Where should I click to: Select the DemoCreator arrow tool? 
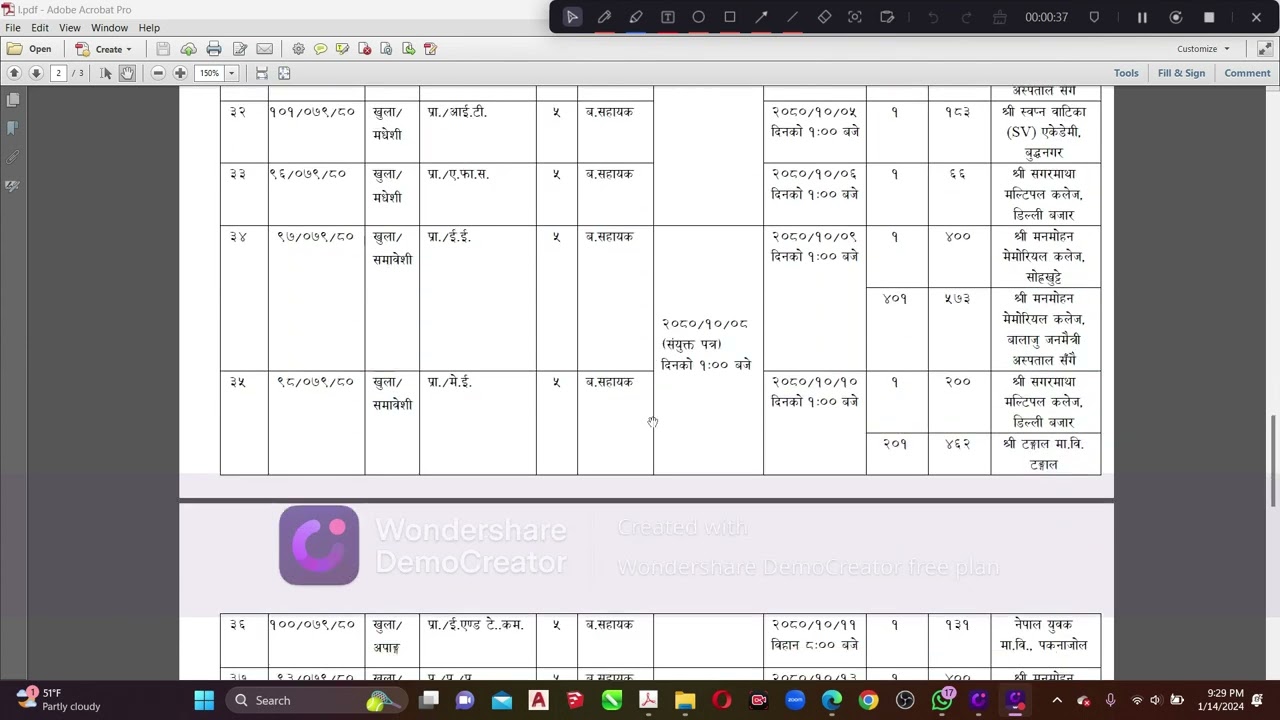(761, 17)
